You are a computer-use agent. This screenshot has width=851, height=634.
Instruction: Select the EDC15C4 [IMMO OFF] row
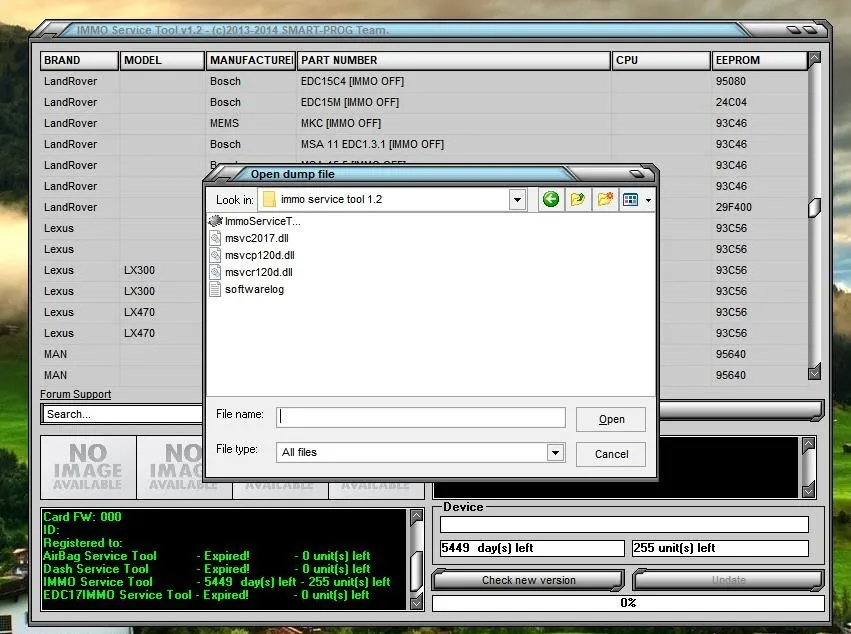pos(423,81)
